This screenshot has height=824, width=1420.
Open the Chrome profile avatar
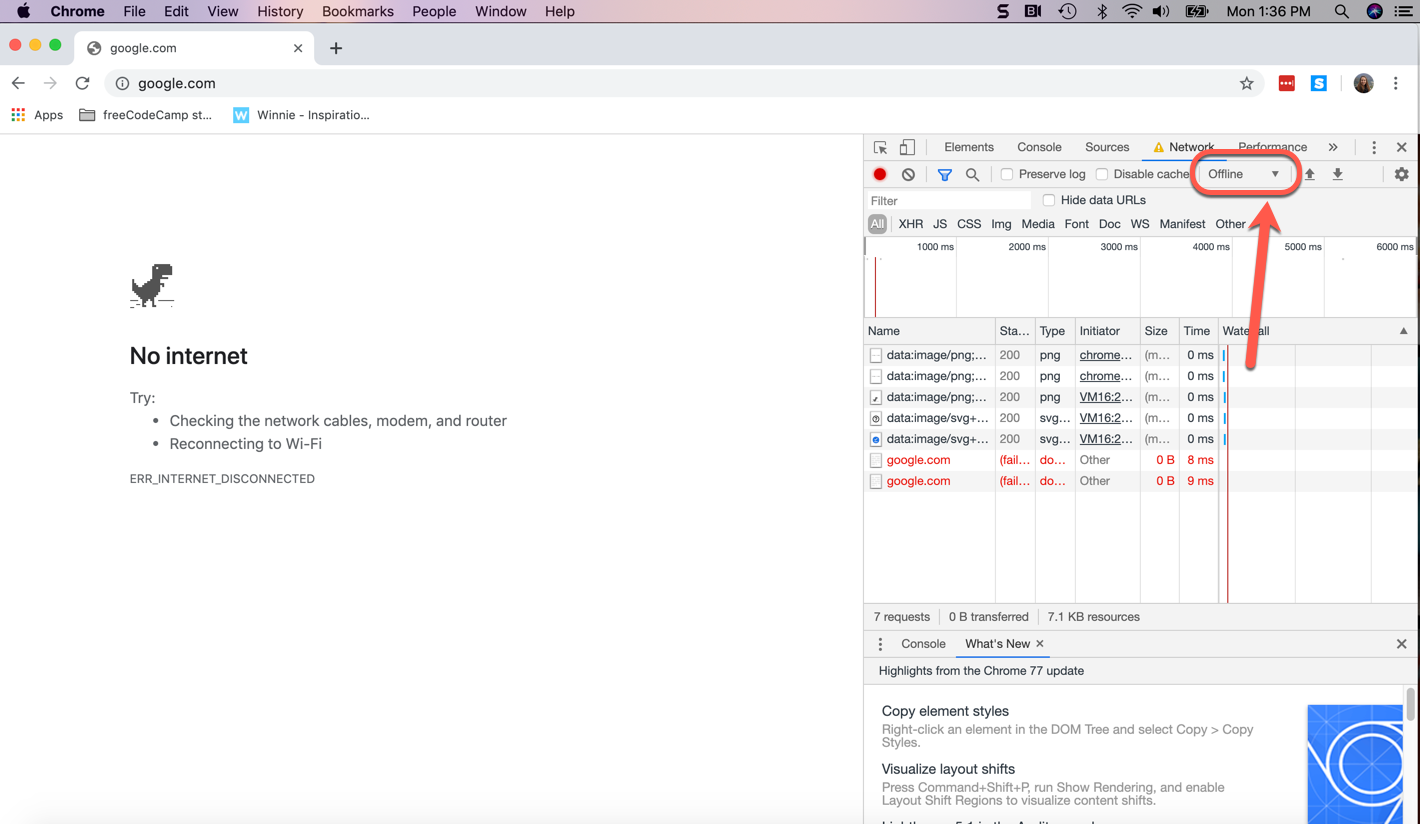(x=1363, y=83)
